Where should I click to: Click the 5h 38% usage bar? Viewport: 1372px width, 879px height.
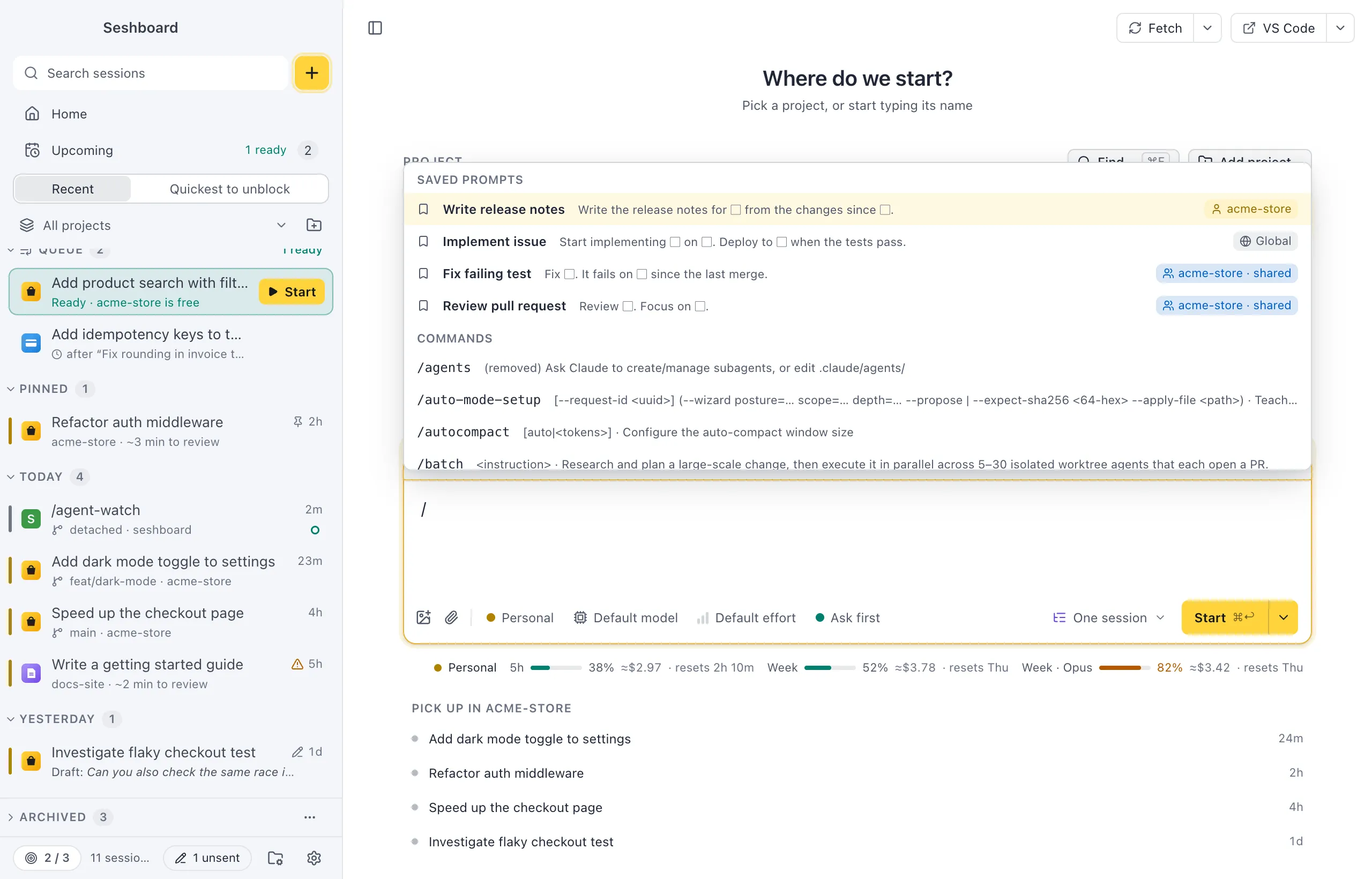556,668
